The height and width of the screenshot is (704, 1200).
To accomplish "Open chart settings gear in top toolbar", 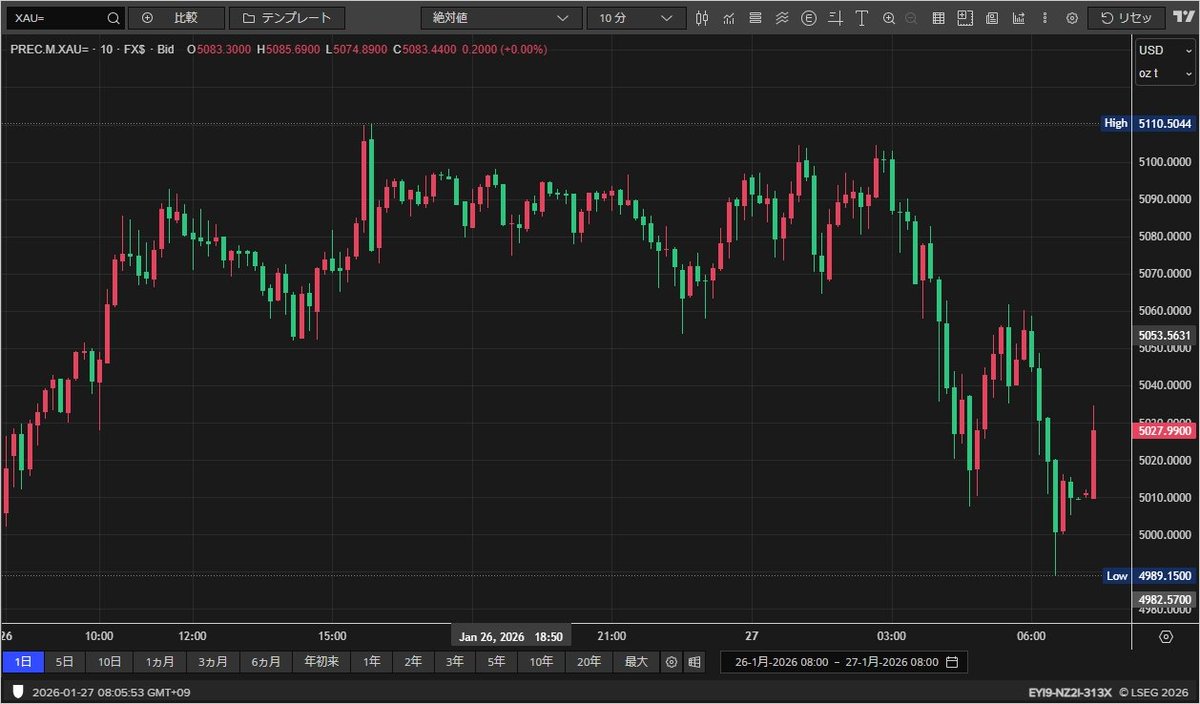I will coord(1072,18).
